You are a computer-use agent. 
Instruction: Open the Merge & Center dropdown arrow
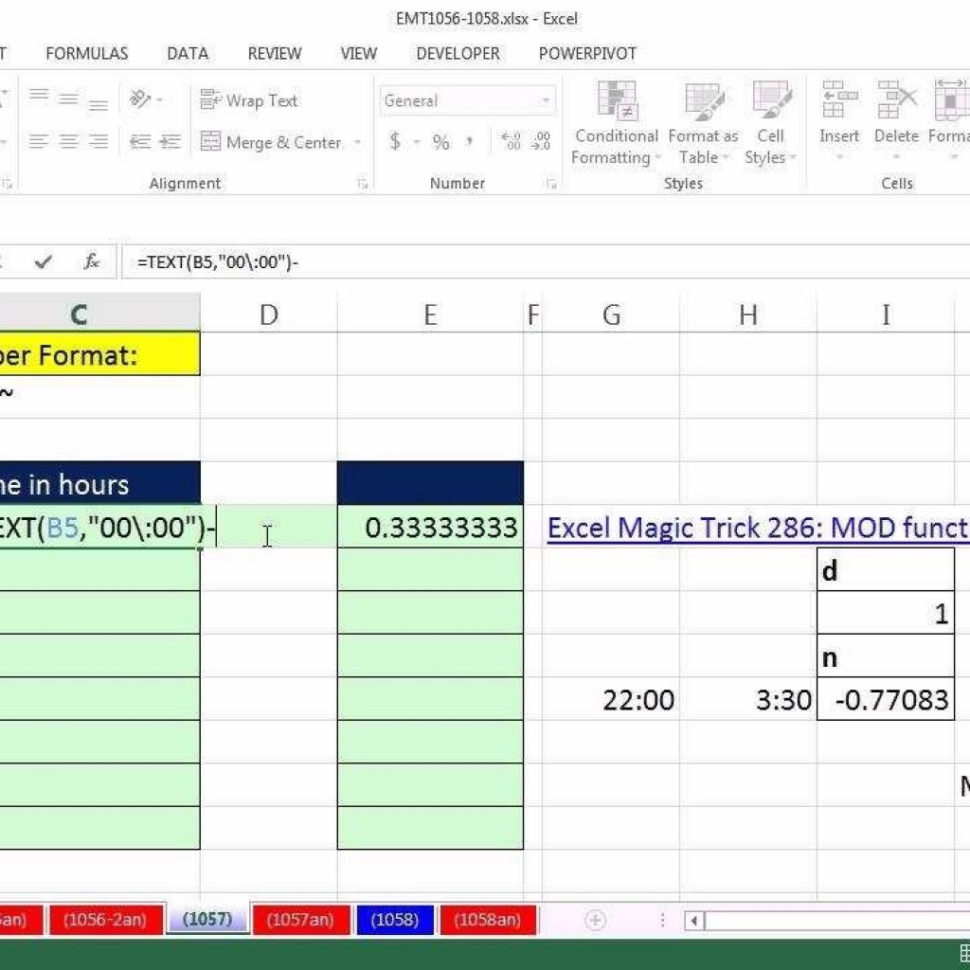(357, 142)
